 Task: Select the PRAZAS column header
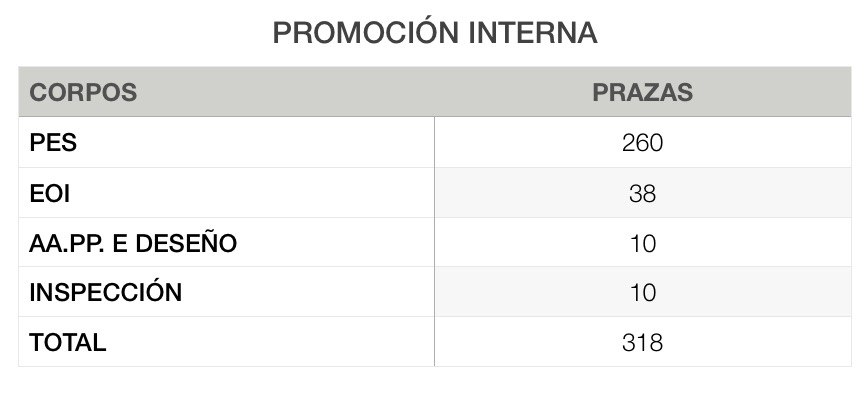[x=643, y=92]
